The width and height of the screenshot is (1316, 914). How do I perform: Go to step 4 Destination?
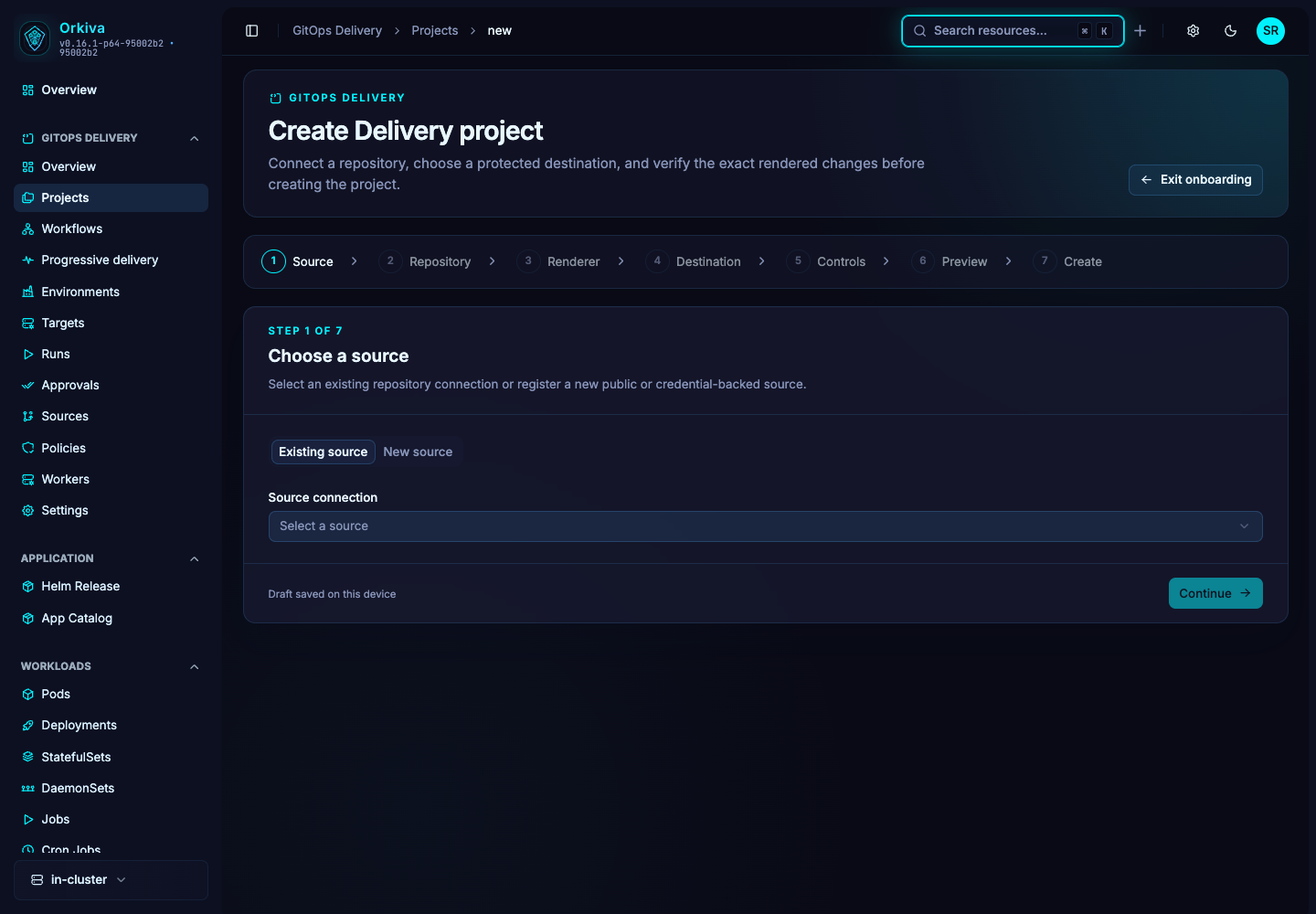tap(693, 261)
